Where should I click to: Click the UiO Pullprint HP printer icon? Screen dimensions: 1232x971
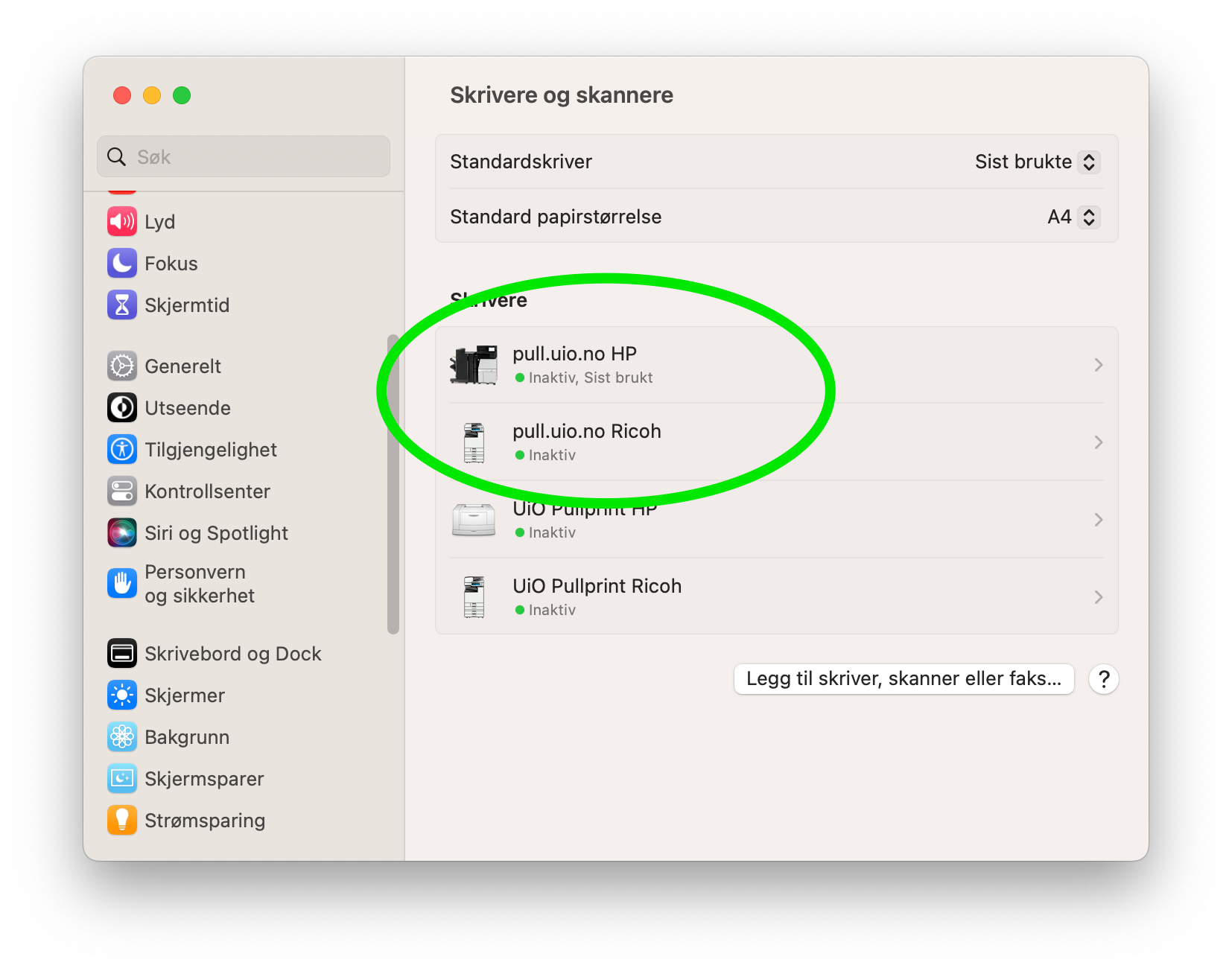[474, 520]
